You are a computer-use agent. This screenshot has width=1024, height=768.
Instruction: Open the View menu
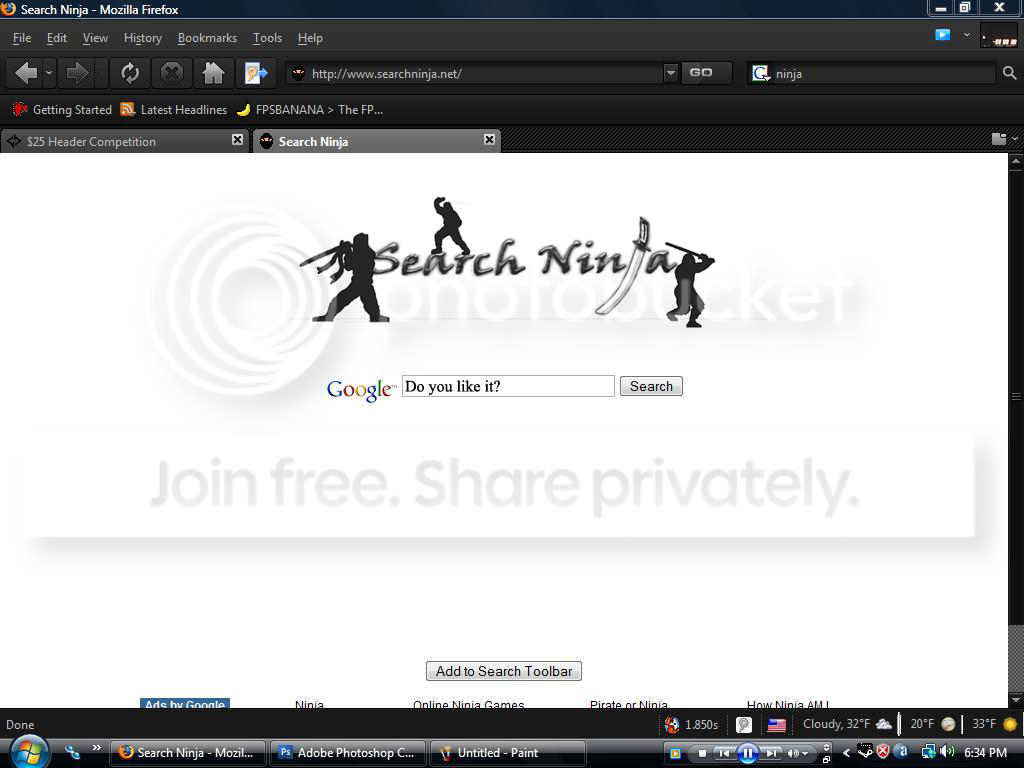pyautogui.click(x=95, y=38)
